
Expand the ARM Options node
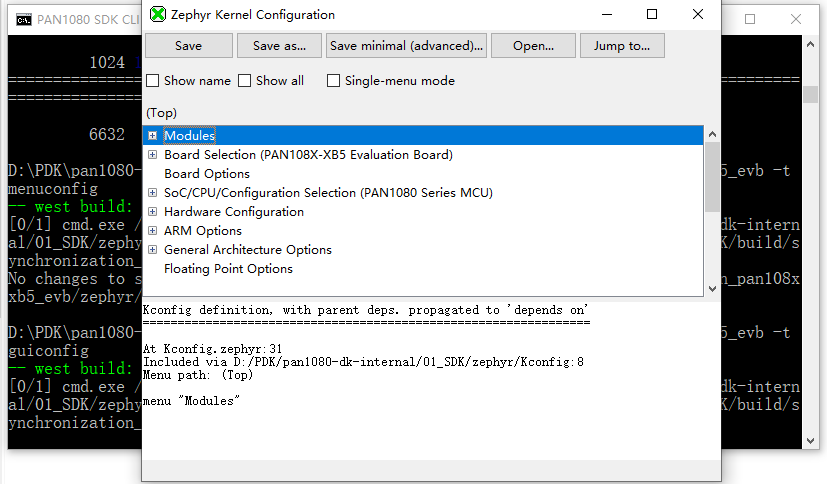click(152, 230)
